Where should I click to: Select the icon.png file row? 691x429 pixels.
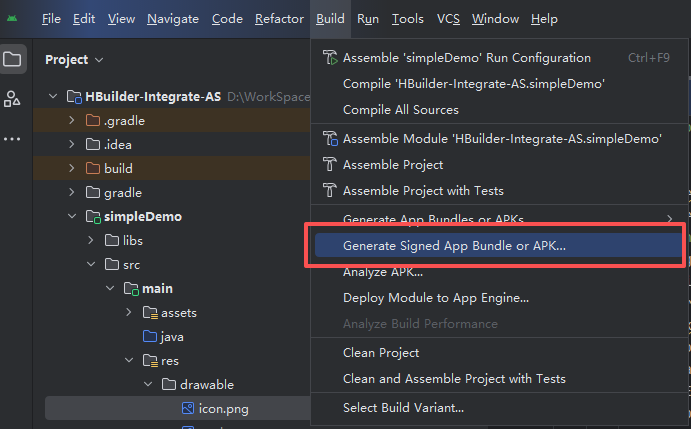coord(178,408)
